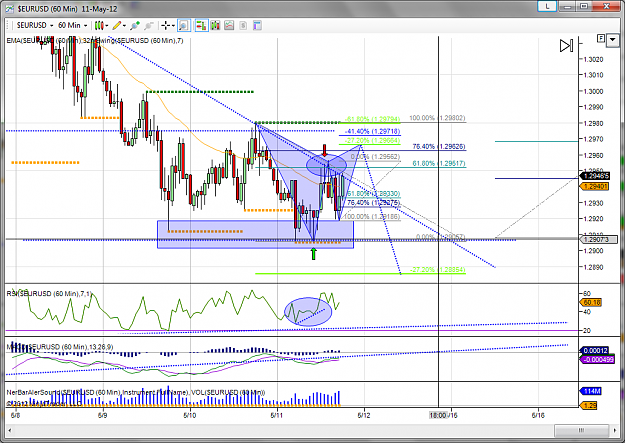Click the scrollbar left arrow
625x443 pixels.
pos(10,430)
